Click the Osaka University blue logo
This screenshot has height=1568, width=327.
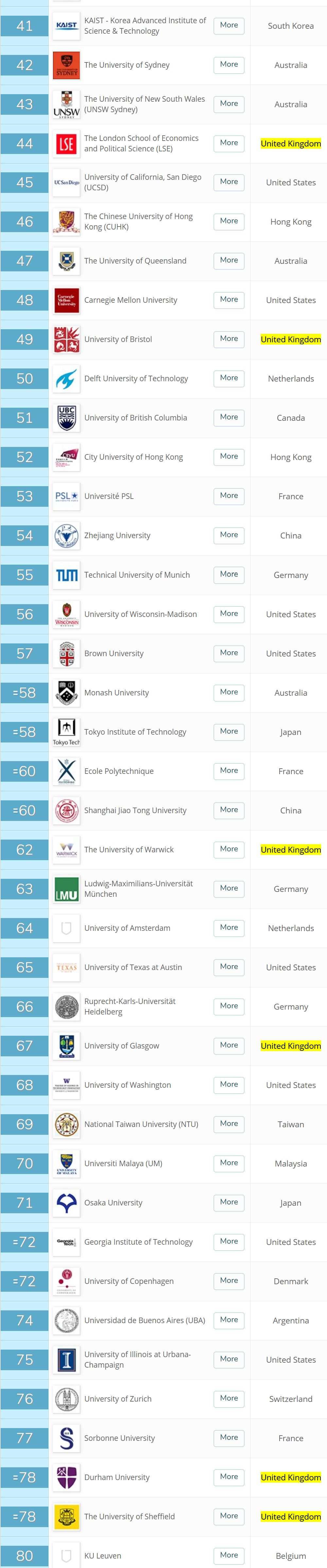66,1202
